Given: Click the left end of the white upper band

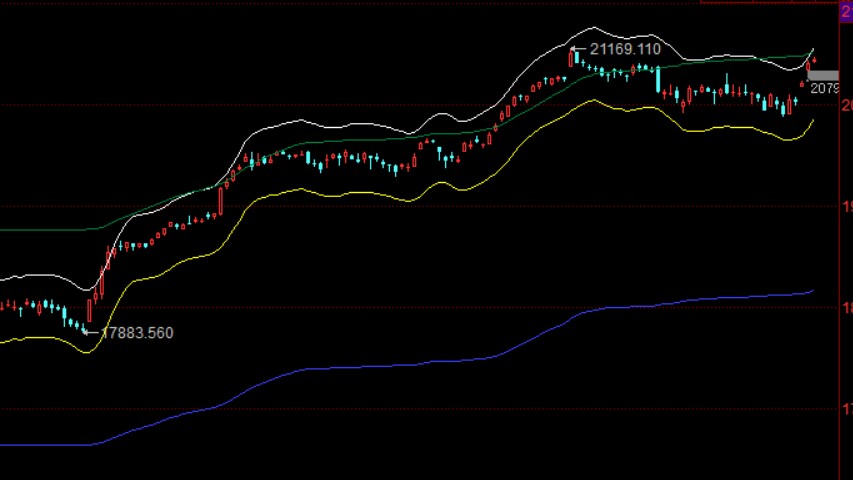Looking at the screenshot, I should 3,279.
